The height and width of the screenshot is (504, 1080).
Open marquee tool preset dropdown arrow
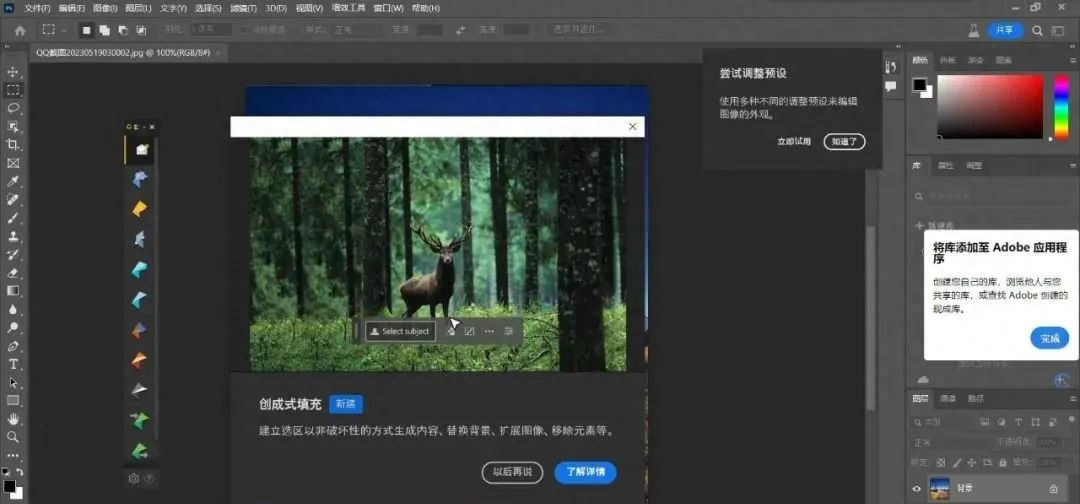(x=63, y=30)
